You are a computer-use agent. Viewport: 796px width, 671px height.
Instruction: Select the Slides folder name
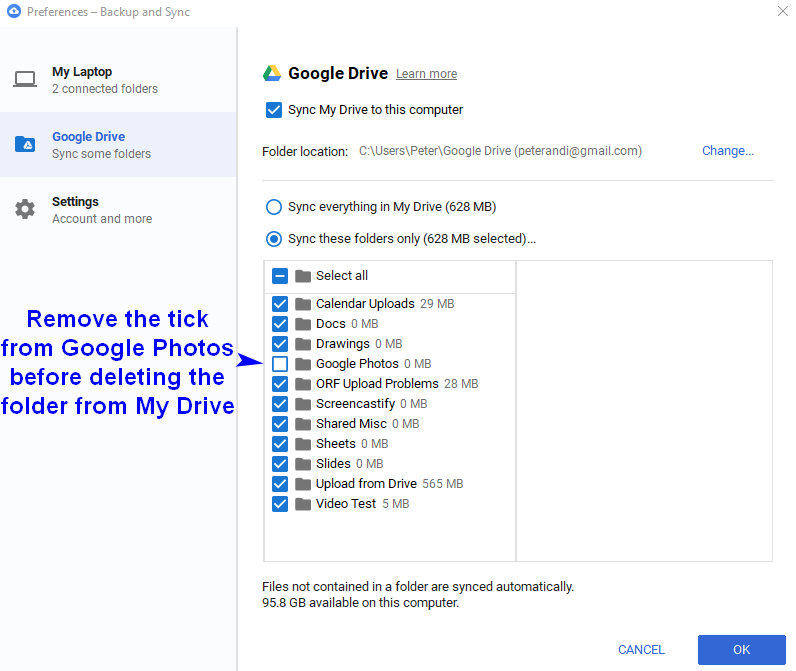(x=333, y=464)
